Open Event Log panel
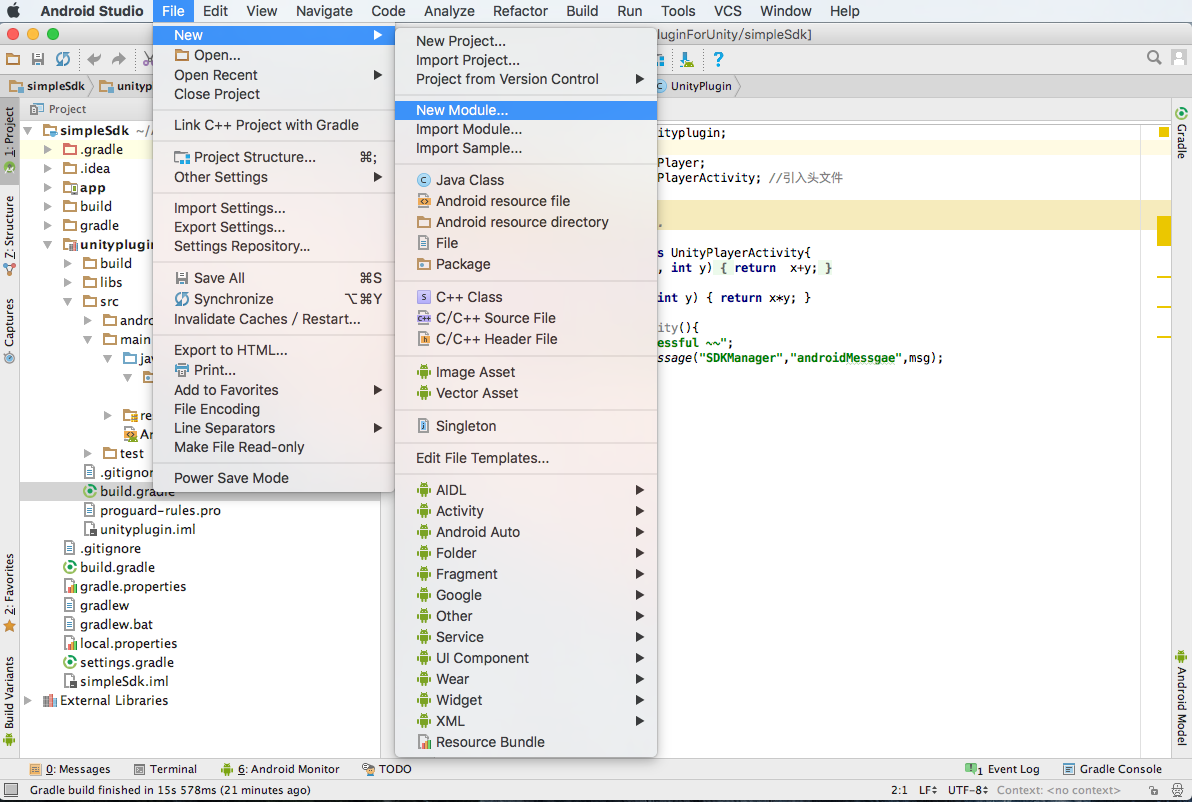This screenshot has height=802, width=1192. point(1002,769)
